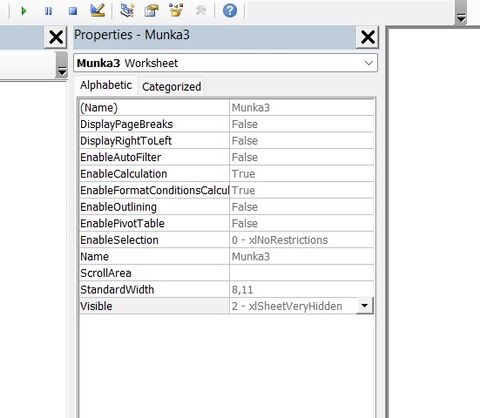Click the Reset stop square icon
Screen dimensions: 480x418
73,11
